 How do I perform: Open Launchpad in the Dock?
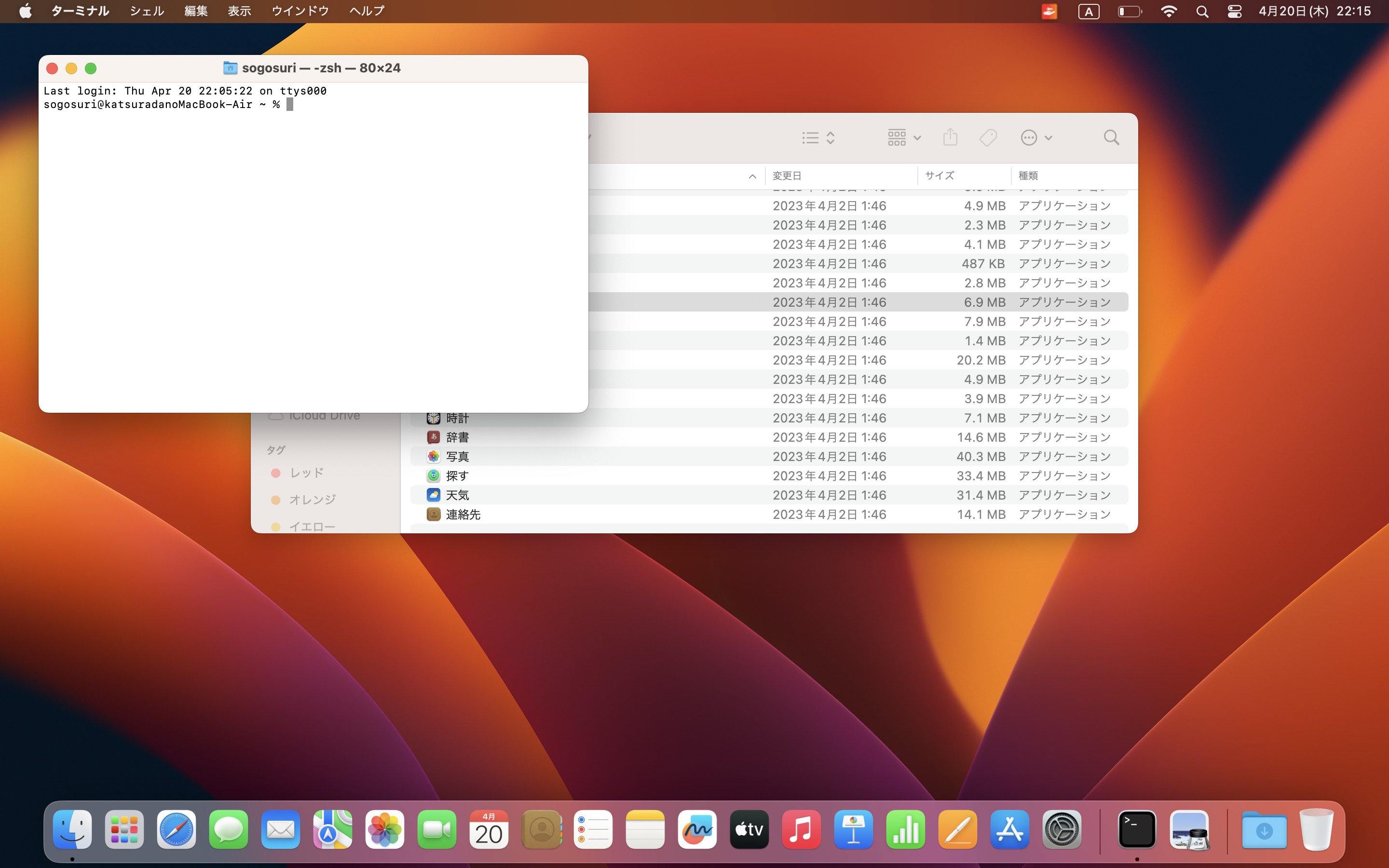124,829
